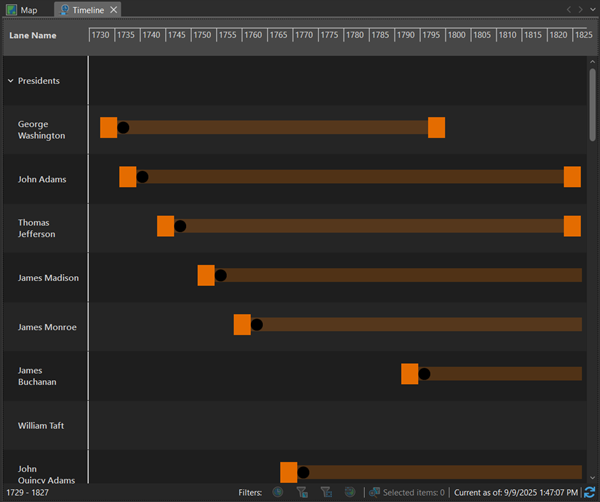Image resolution: width=600 pixels, height=502 pixels.
Task: Go to previous tab with left arrow
Action: (569, 10)
